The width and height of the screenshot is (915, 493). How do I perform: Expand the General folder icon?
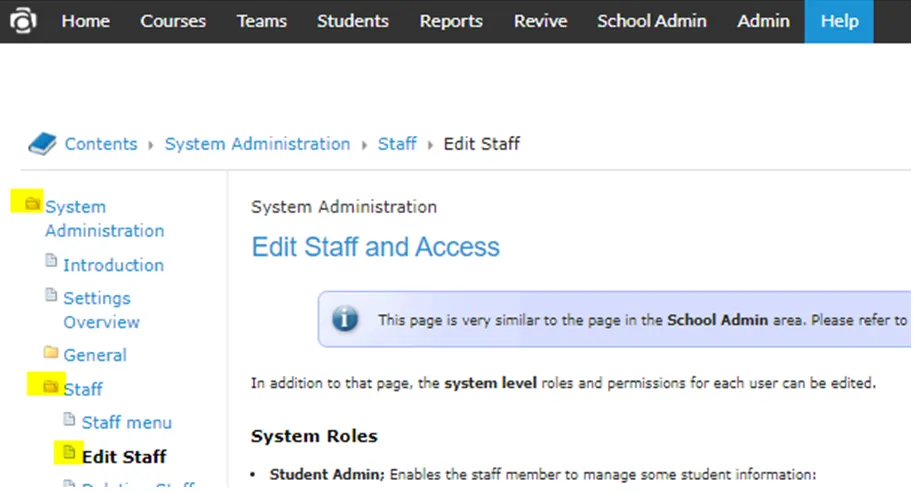pos(51,352)
